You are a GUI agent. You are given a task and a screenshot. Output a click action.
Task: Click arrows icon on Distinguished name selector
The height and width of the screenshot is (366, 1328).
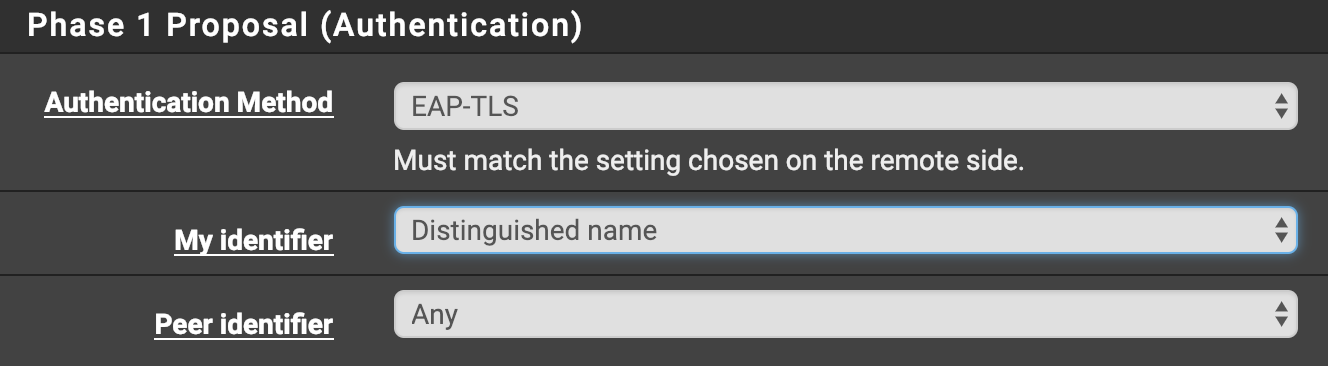point(1281,230)
